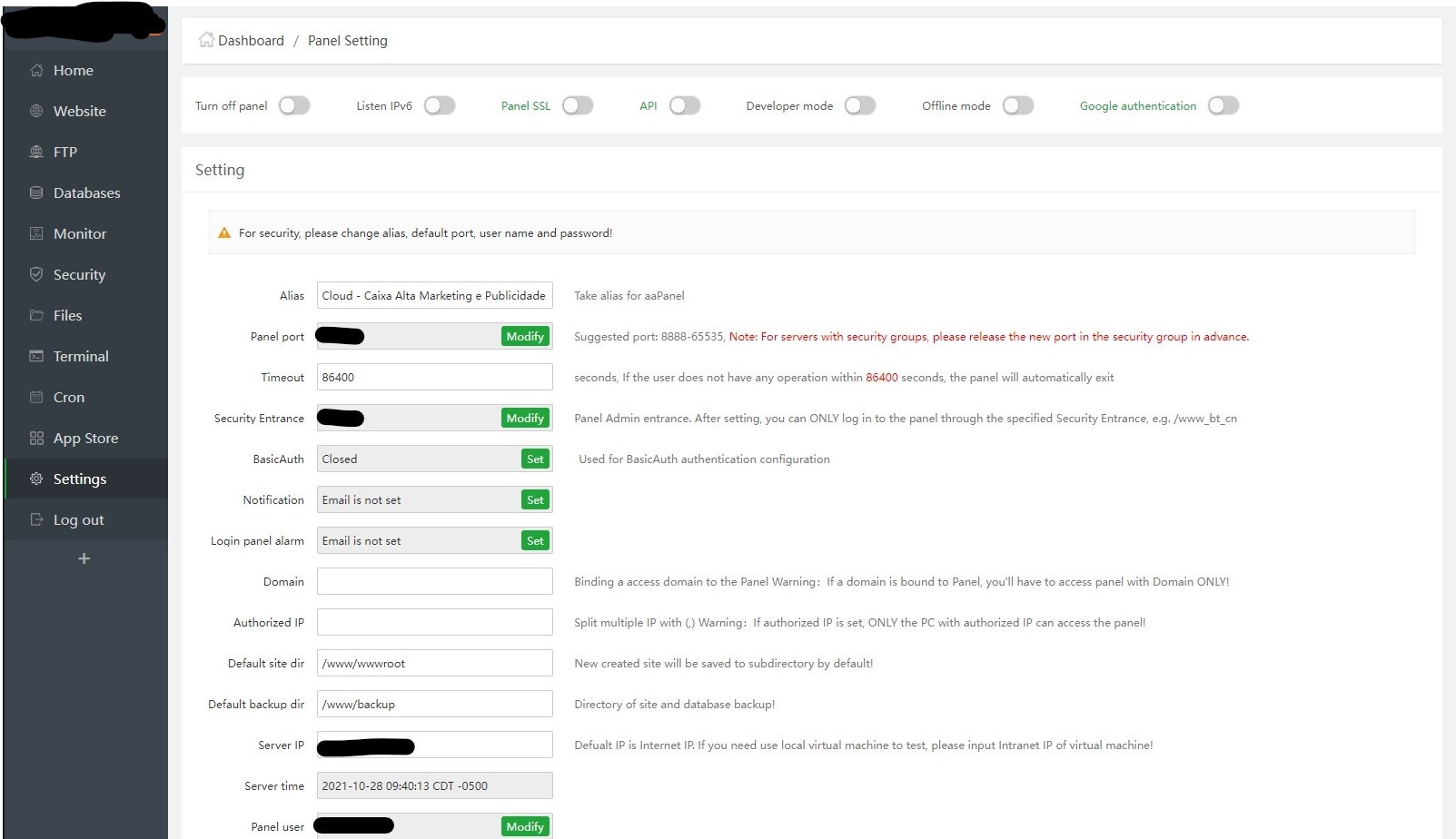Open the FTP menu item
This screenshot has width=1456, height=839.
click(x=86, y=152)
